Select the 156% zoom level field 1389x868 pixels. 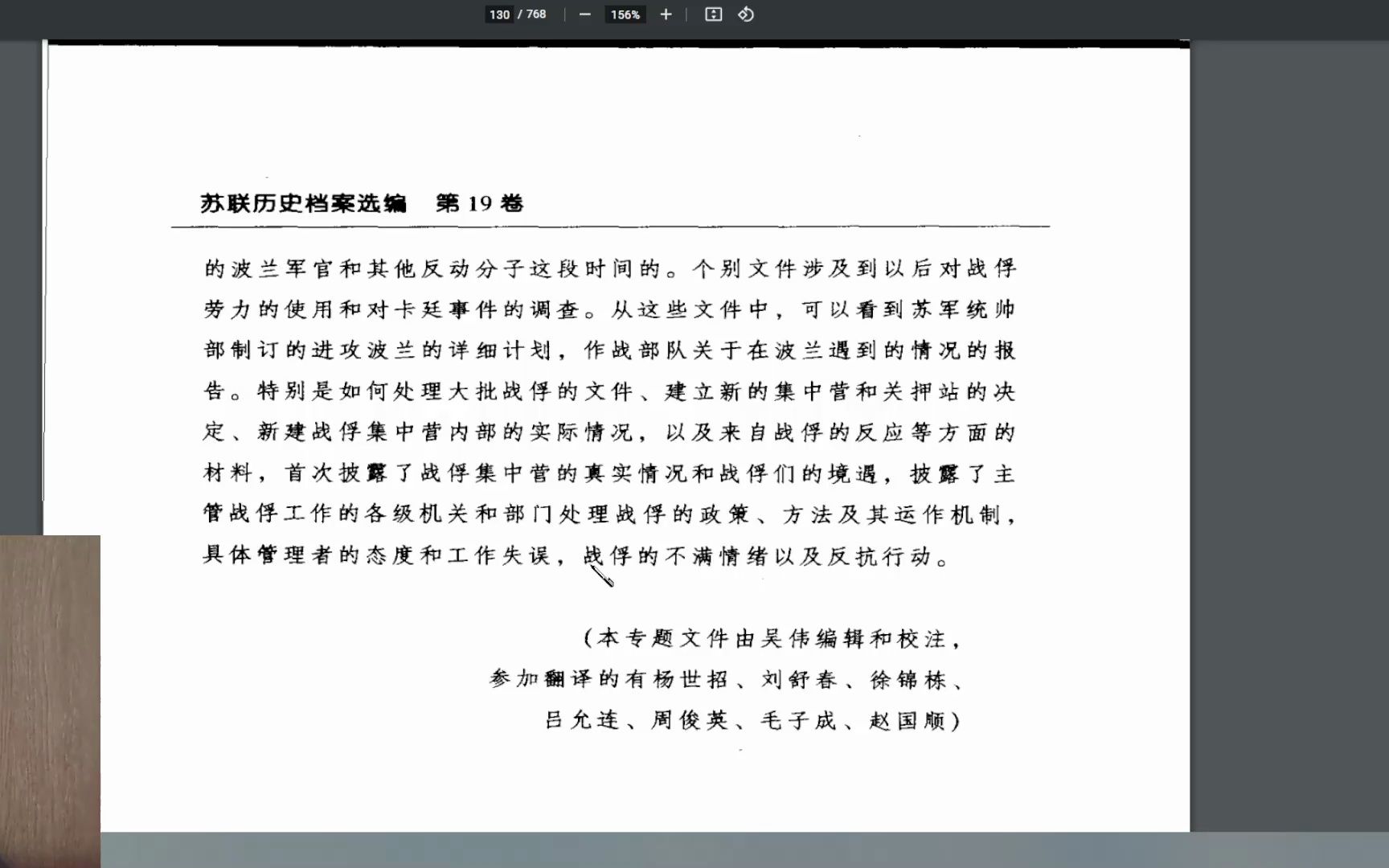(x=625, y=14)
